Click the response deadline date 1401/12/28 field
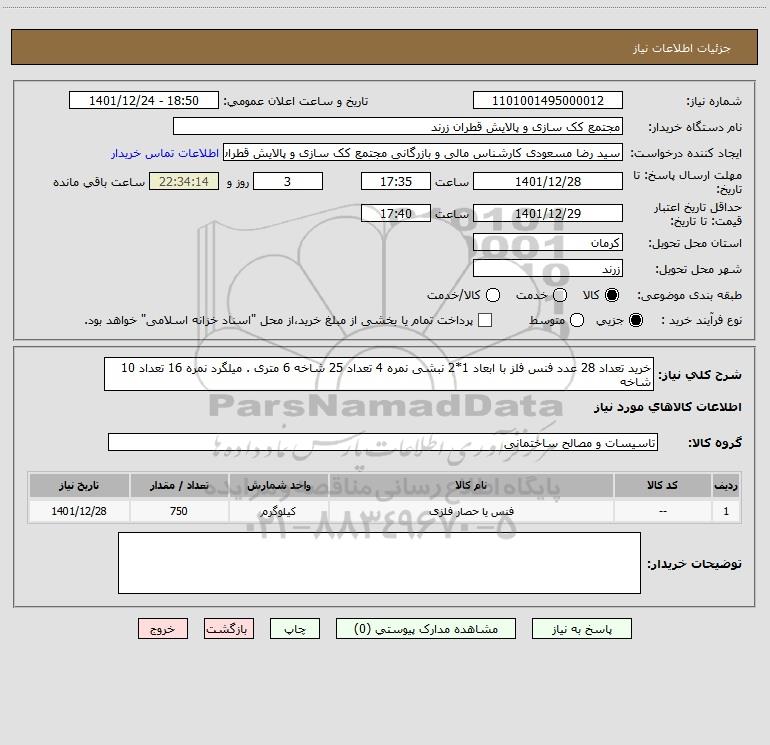 pos(548,181)
